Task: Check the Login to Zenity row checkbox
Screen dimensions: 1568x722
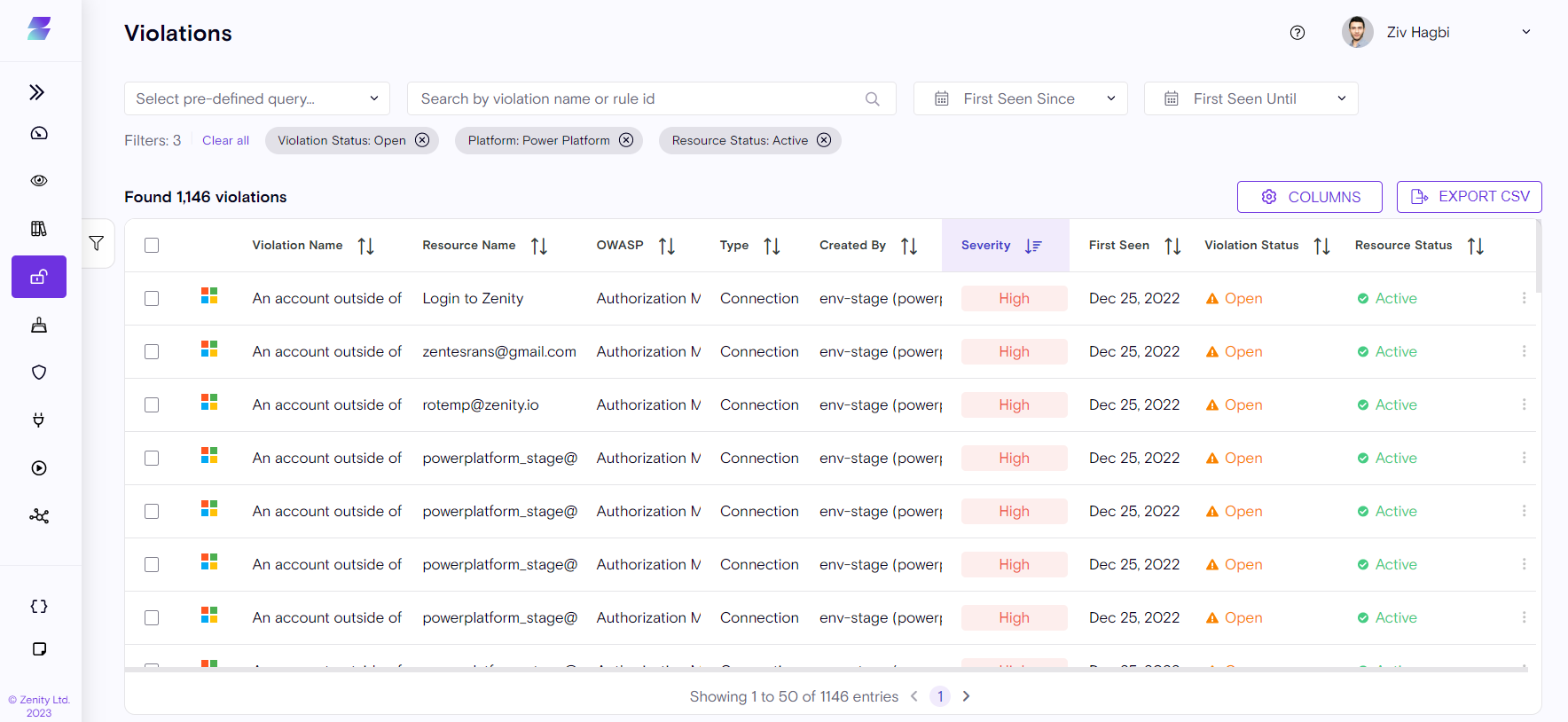Action: pyautogui.click(x=152, y=299)
